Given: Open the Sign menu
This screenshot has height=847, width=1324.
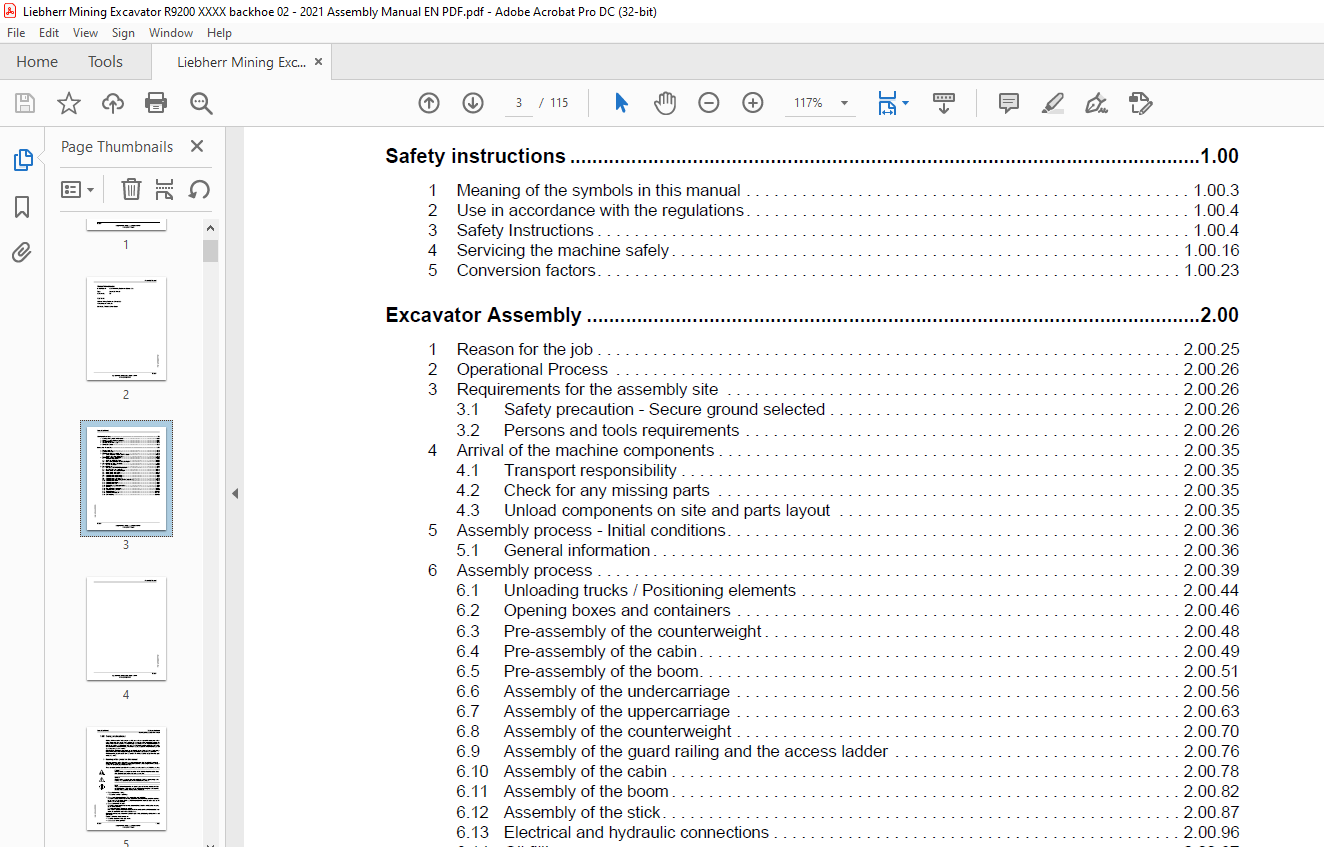Looking at the screenshot, I should coord(124,33).
